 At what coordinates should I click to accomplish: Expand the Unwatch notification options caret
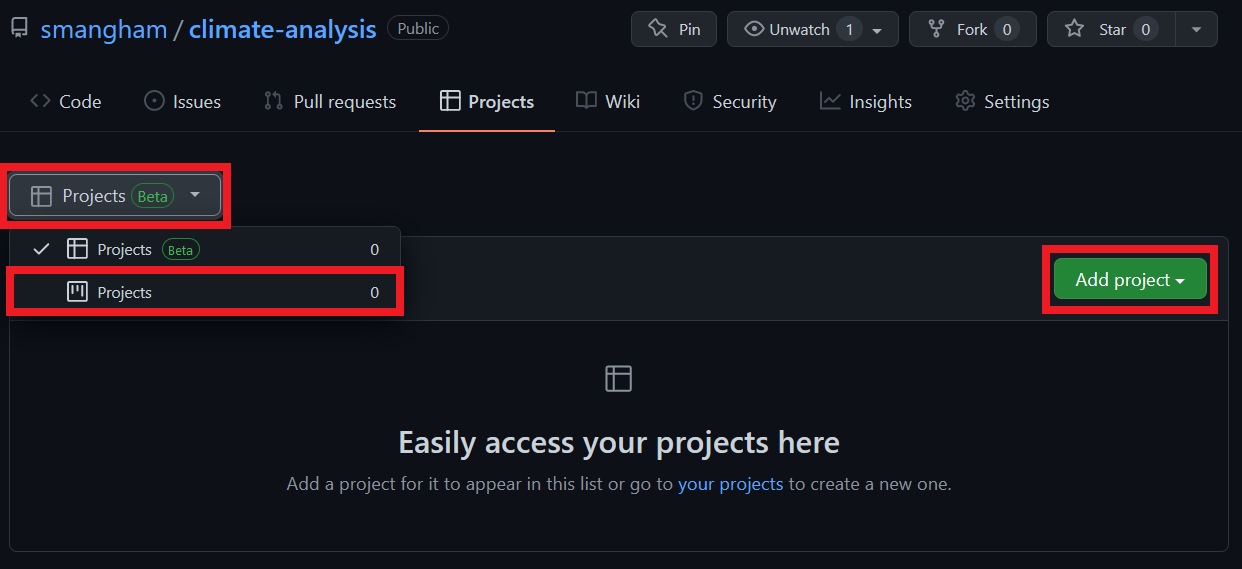tap(877, 30)
